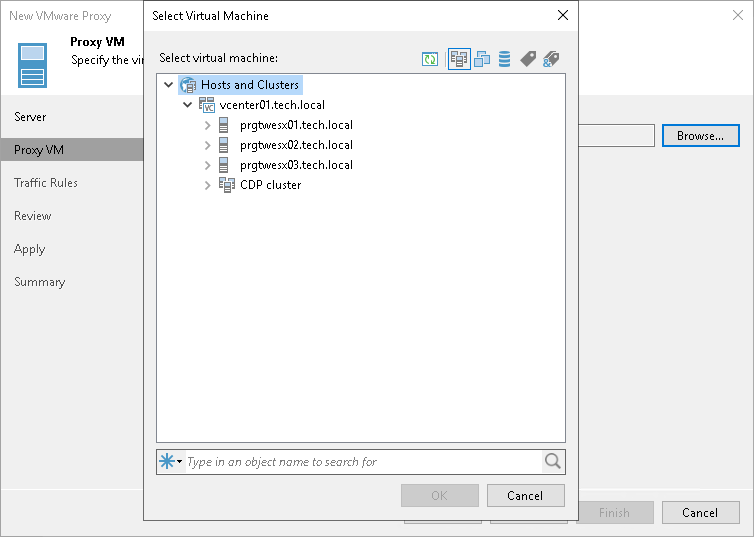This screenshot has height=537, width=754.
Task: Click the Refresh icon in the toolbar
Action: [429, 59]
